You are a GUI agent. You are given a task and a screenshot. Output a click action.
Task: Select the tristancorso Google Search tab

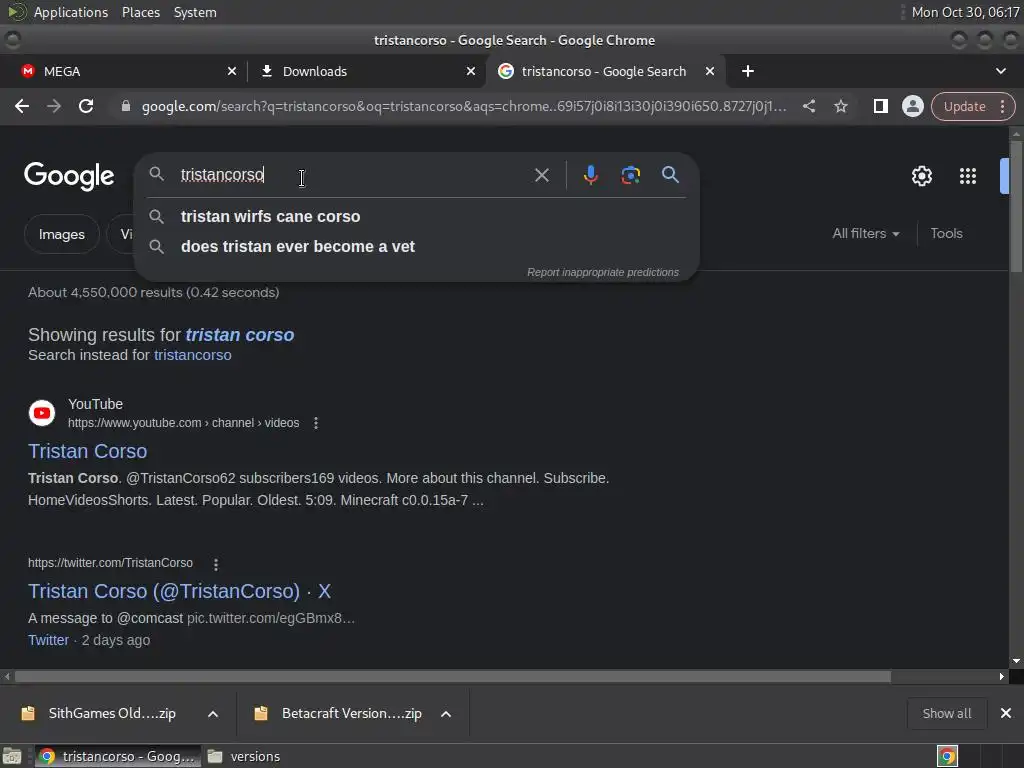click(x=604, y=71)
